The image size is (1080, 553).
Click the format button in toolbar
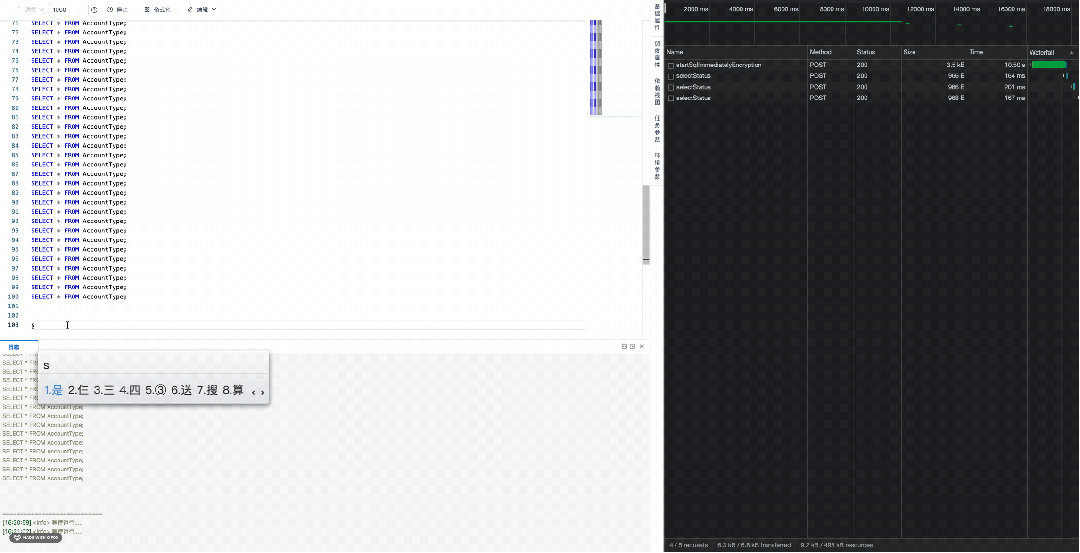(159, 10)
